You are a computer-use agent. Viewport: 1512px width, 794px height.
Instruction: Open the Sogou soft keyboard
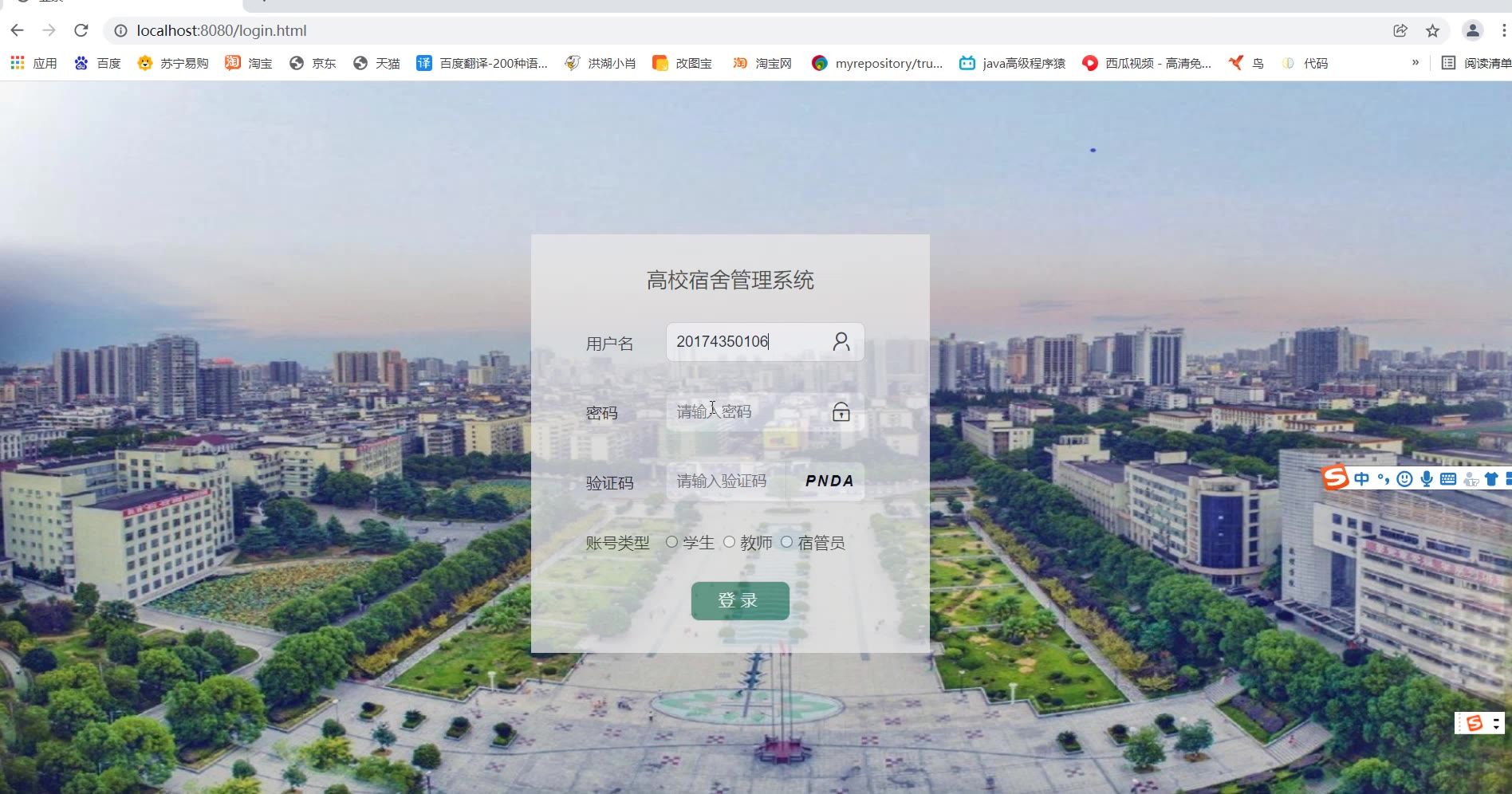point(1448,479)
